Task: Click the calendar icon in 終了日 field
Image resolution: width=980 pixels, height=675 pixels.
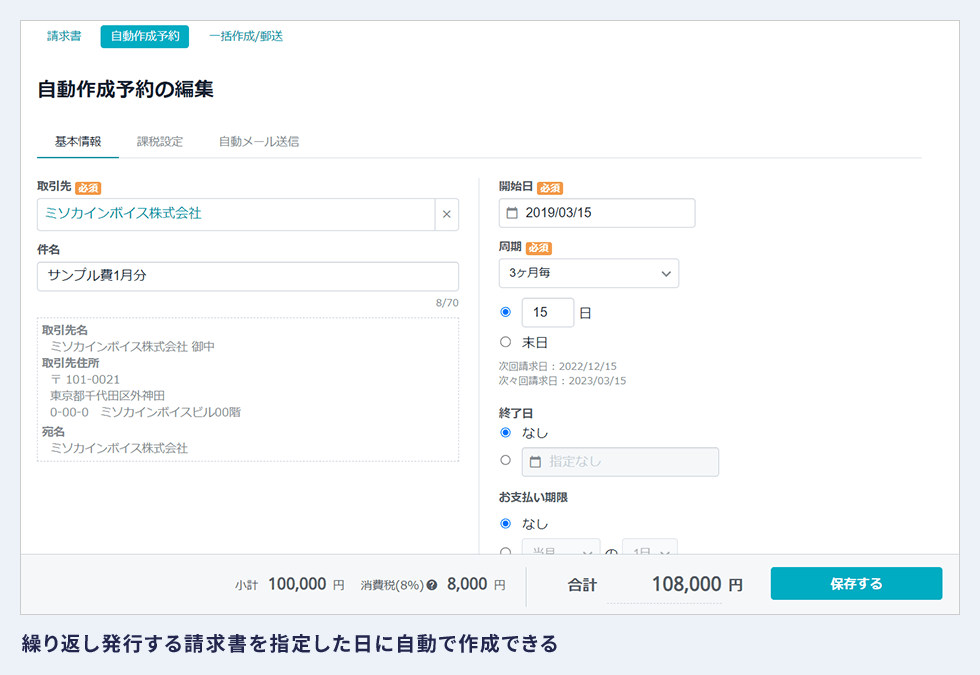Action: click(535, 462)
